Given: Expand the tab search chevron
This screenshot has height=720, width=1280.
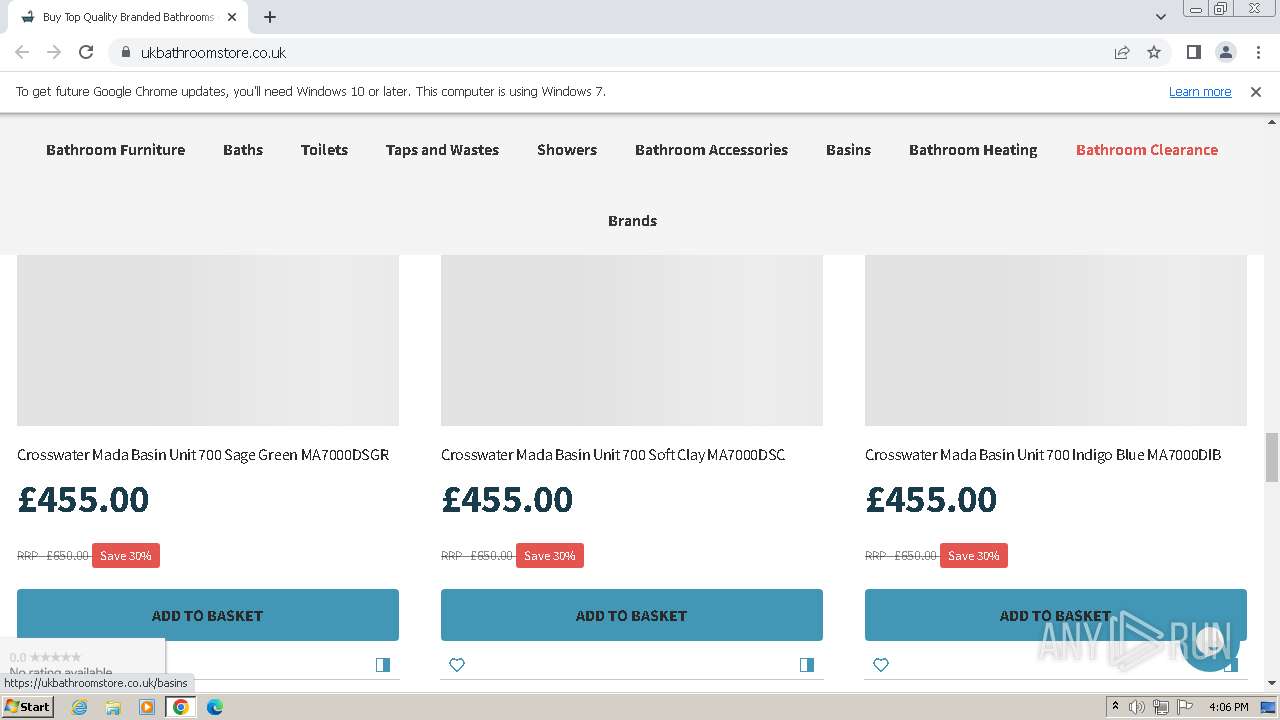Looking at the screenshot, I should click(1160, 17).
